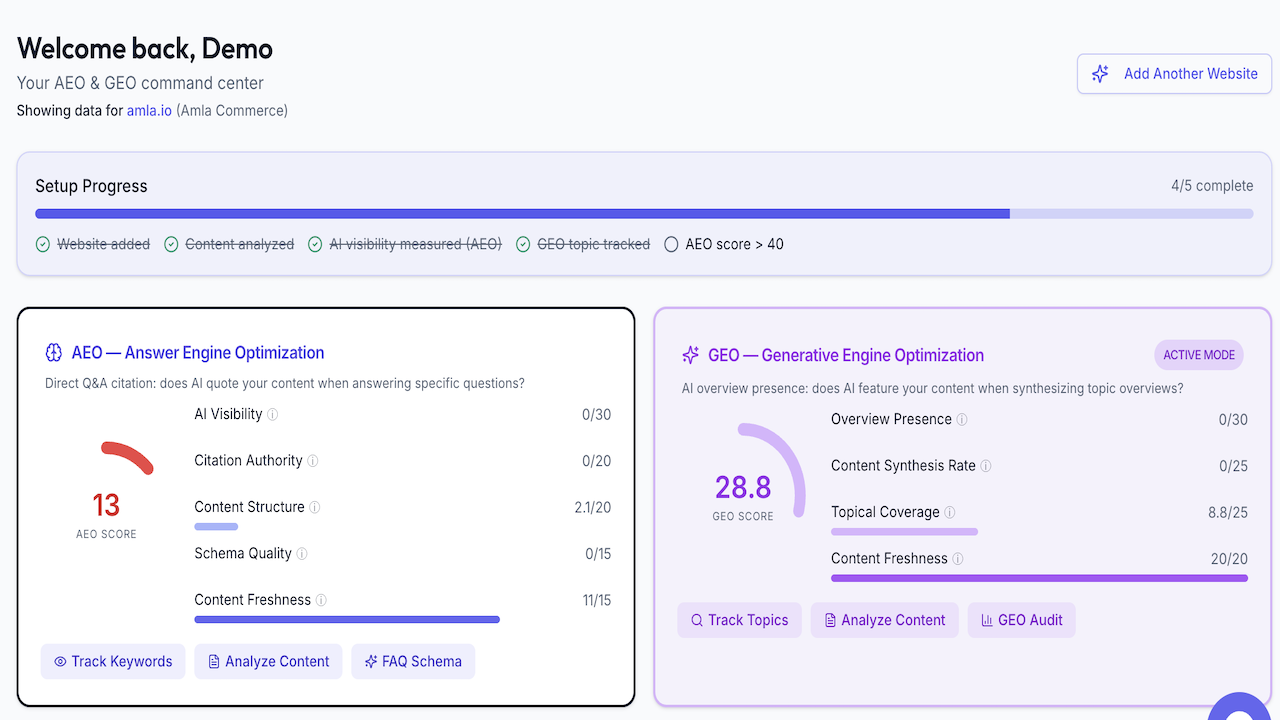The width and height of the screenshot is (1280, 720).
Task: Click the checkmark beside GEO topic tracked
Action: click(x=523, y=244)
